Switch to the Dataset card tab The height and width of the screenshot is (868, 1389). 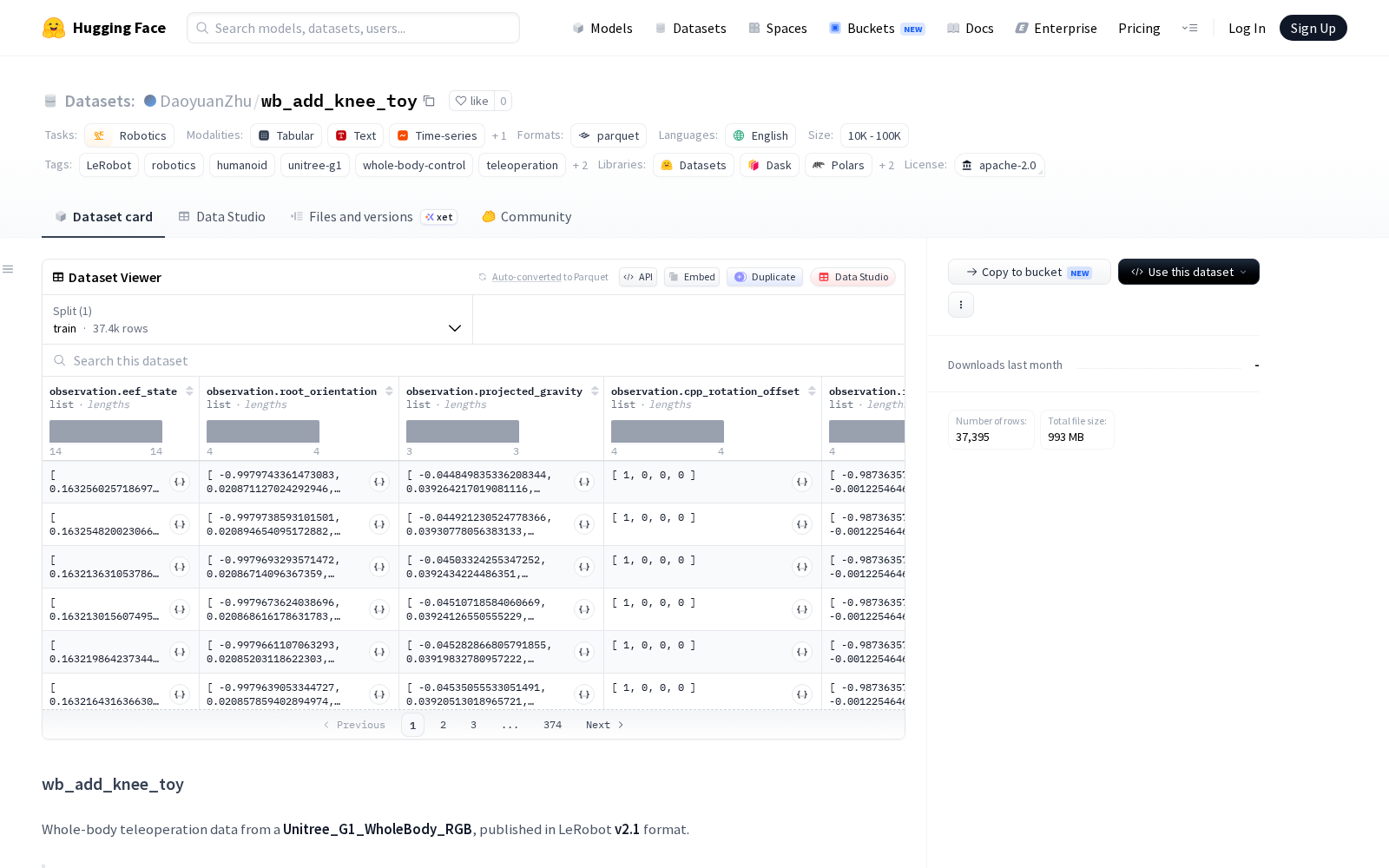click(103, 217)
